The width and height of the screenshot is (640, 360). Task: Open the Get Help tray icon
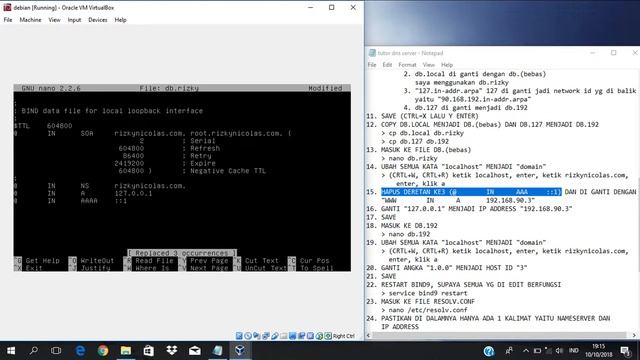tap(489, 351)
